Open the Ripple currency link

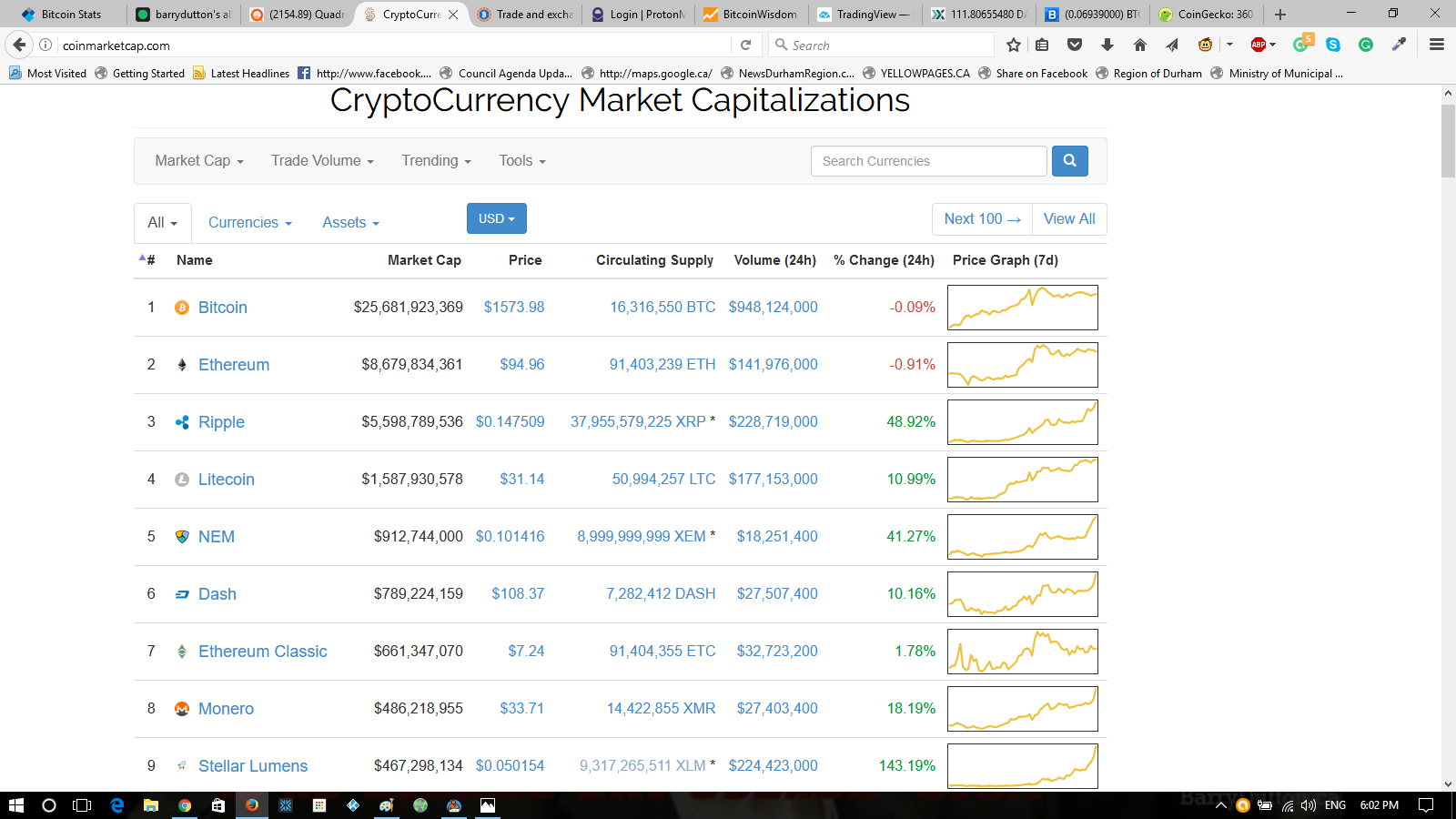tap(221, 422)
